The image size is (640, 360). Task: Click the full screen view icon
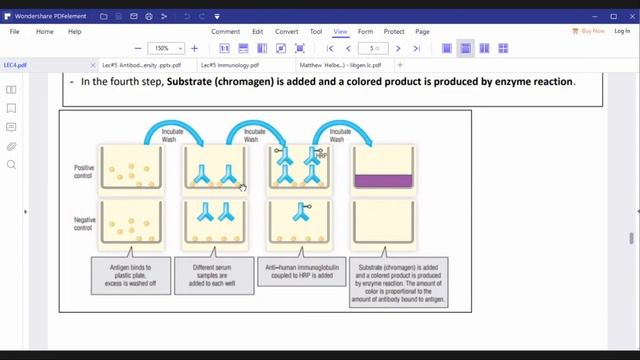pos(300,49)
